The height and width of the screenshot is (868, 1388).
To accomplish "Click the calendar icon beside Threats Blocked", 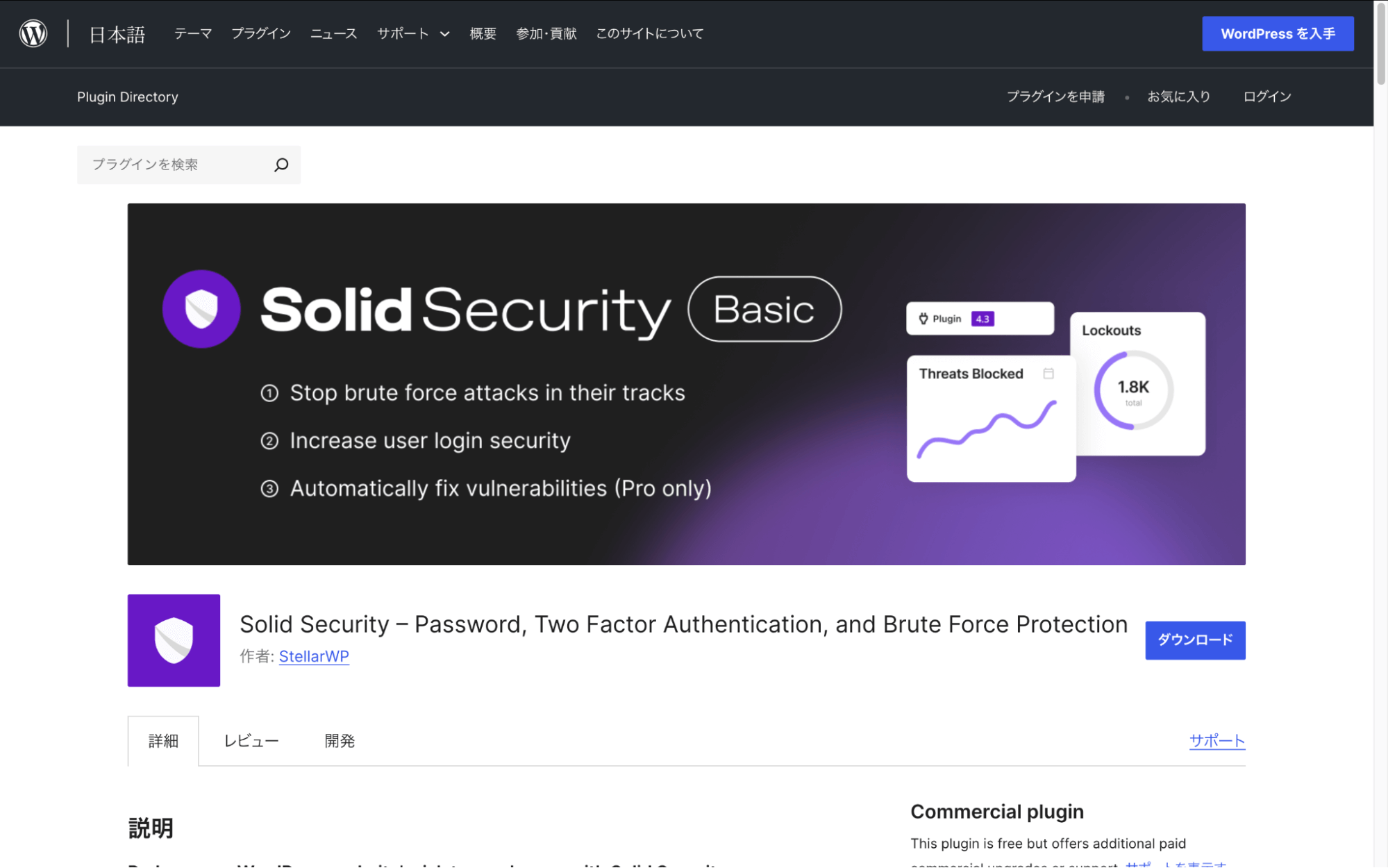I will coord(1048,373).
